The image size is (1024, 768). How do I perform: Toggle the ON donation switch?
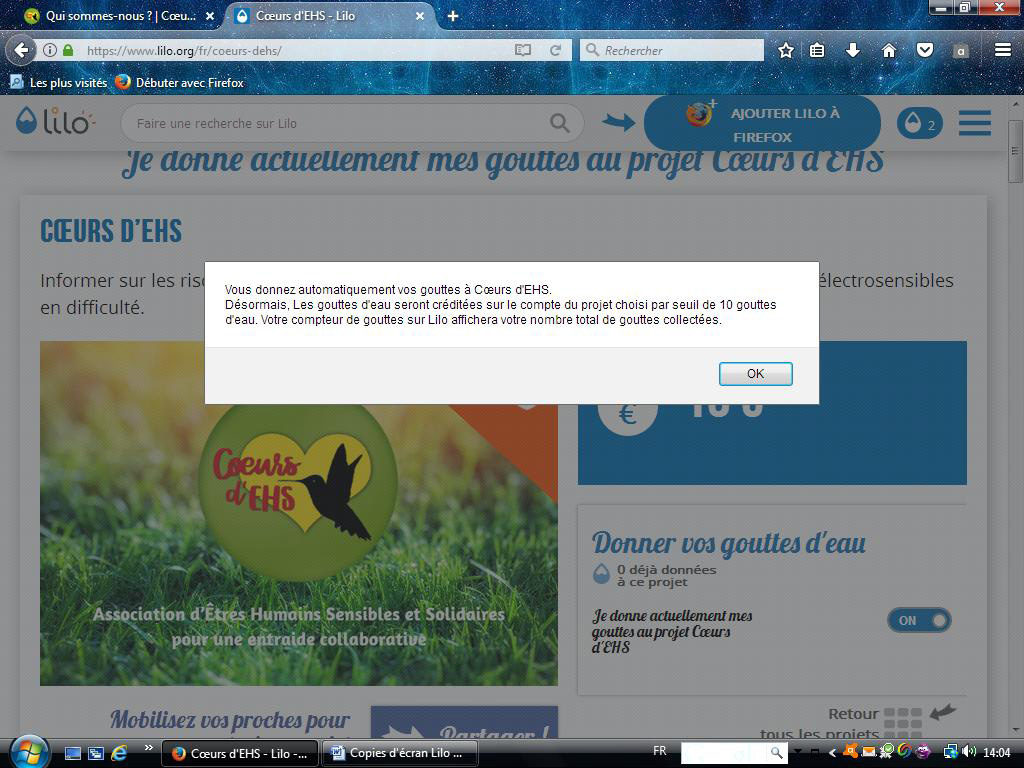(x=919, y=620)
